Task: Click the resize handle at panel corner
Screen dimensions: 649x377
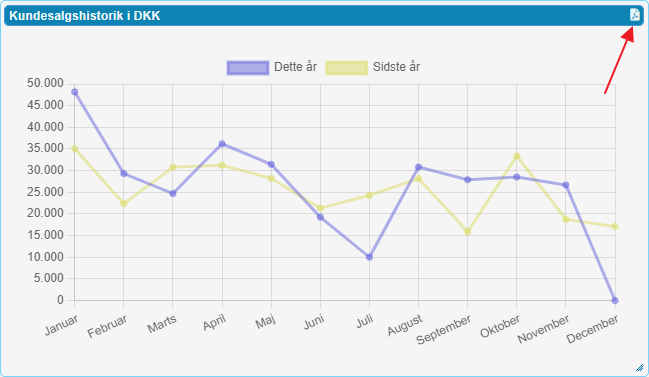Action: [639, 367]
